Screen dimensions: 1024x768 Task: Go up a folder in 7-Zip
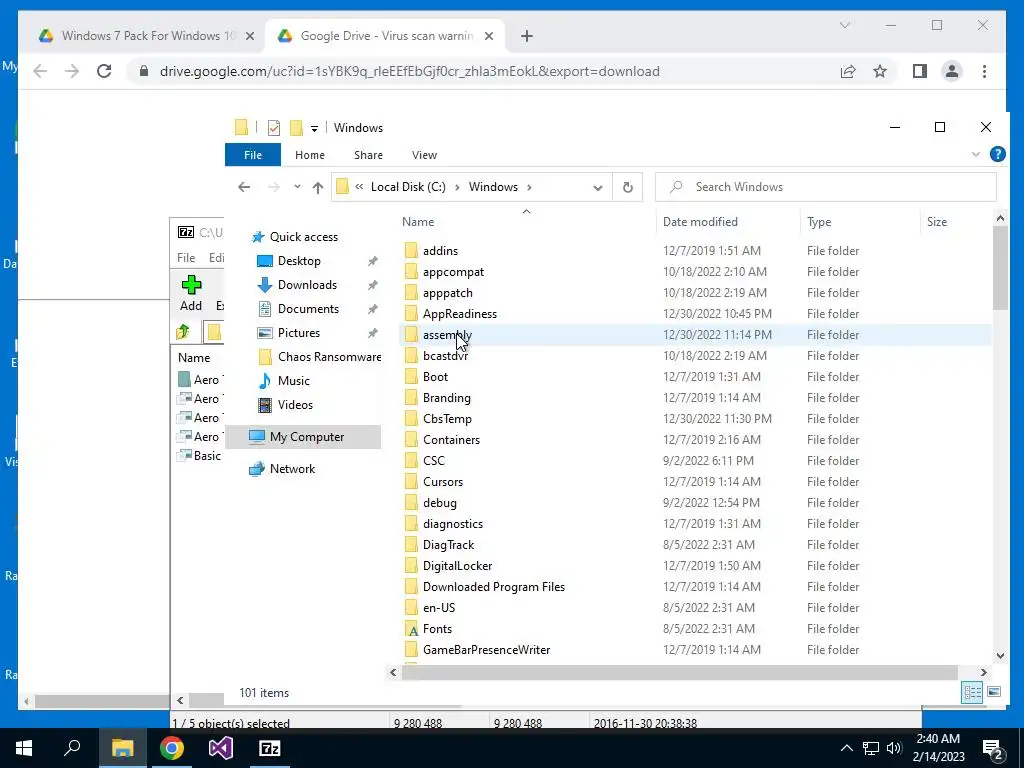tap(183, 332)
